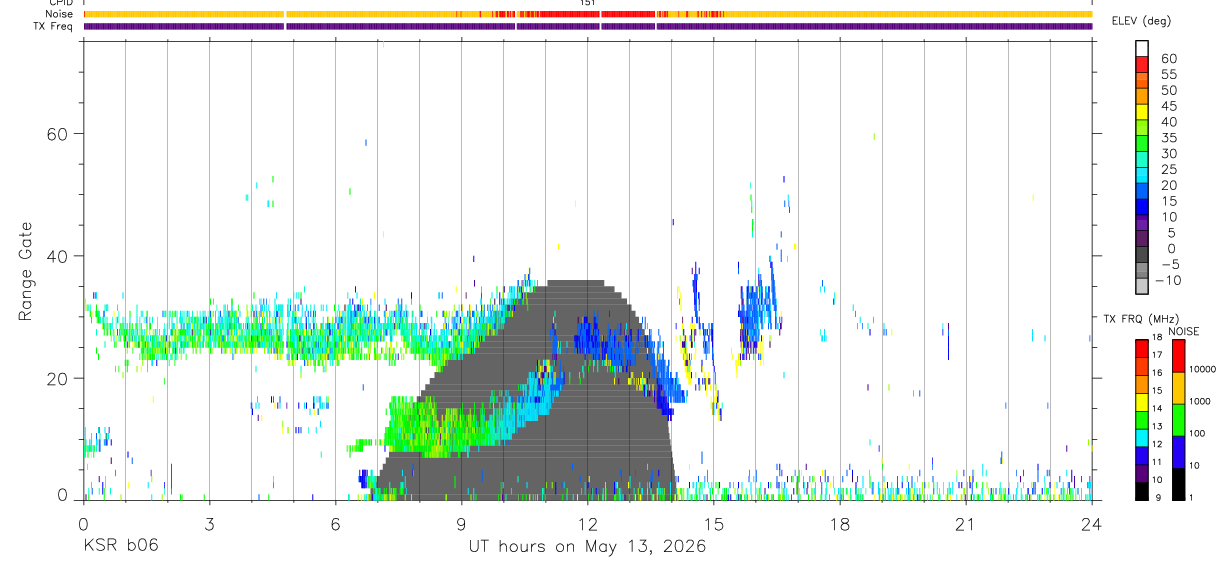Viewport: 1228px width, 567px height.
Task: Click the x-axis tick label '6'
Action: click(x=335, y=524)
